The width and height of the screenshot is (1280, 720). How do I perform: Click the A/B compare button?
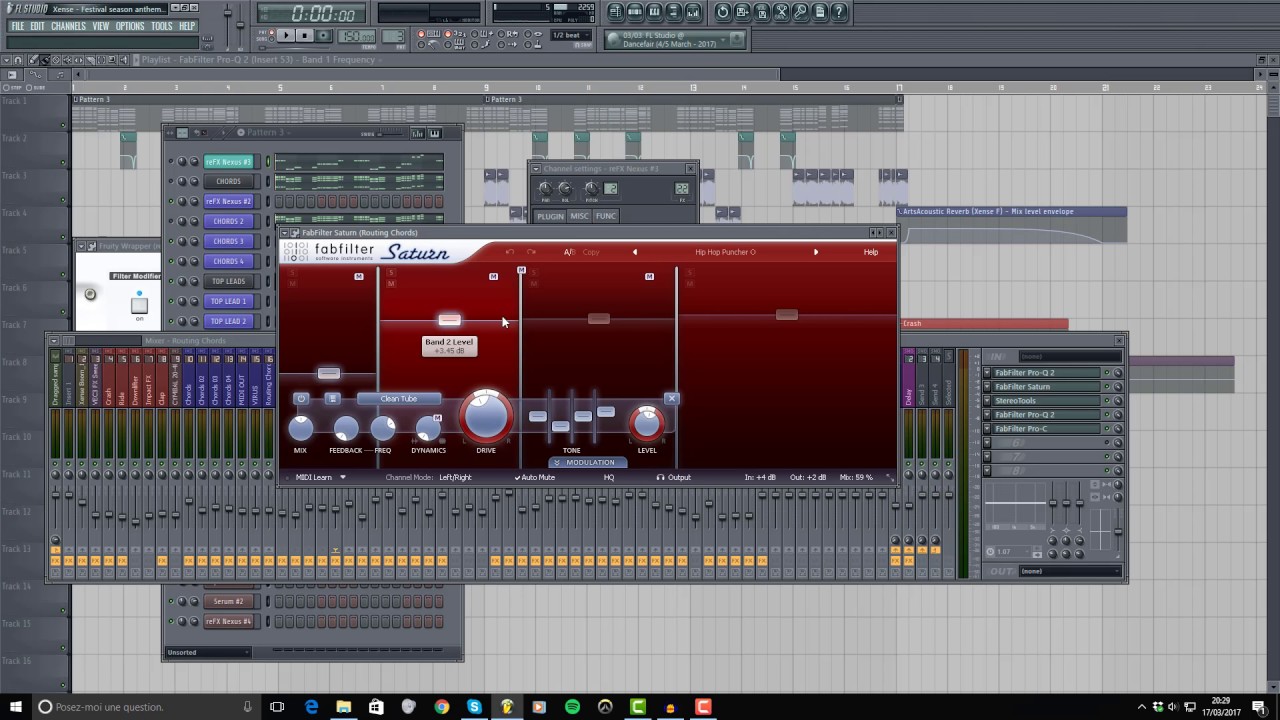click(x=569, y=252)
